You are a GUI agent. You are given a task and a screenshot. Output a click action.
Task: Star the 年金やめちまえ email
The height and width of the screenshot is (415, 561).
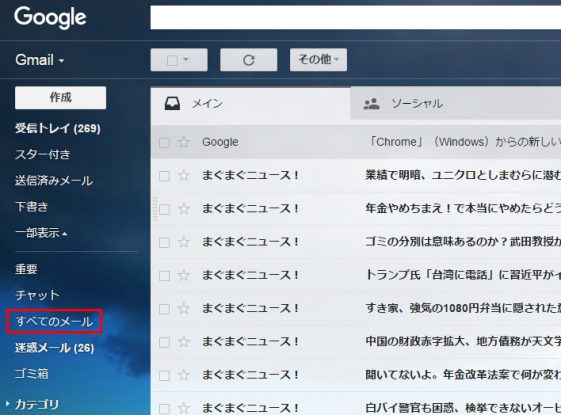[184, 208]
